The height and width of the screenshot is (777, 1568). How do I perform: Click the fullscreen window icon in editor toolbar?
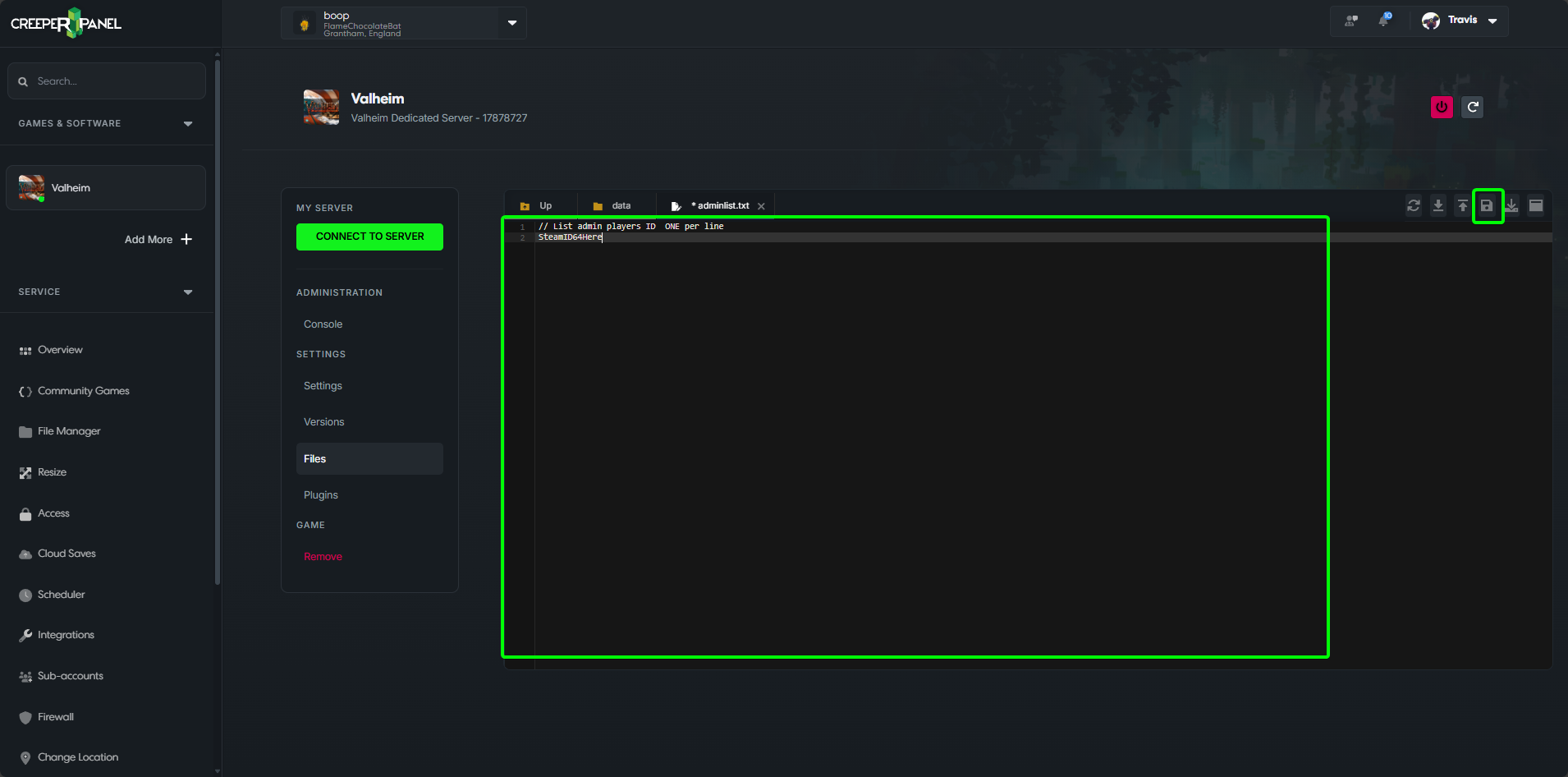(1536, 206)
